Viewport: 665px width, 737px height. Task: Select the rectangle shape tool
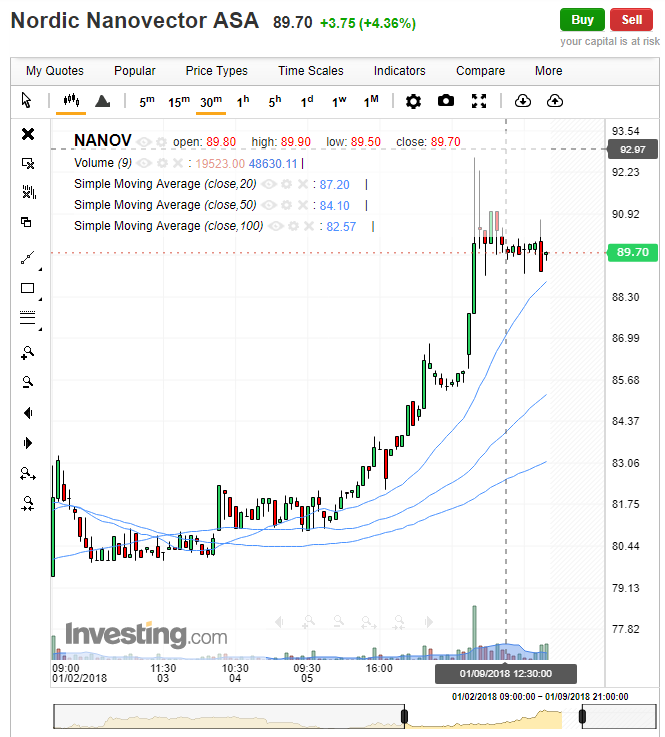click(28, 288)
